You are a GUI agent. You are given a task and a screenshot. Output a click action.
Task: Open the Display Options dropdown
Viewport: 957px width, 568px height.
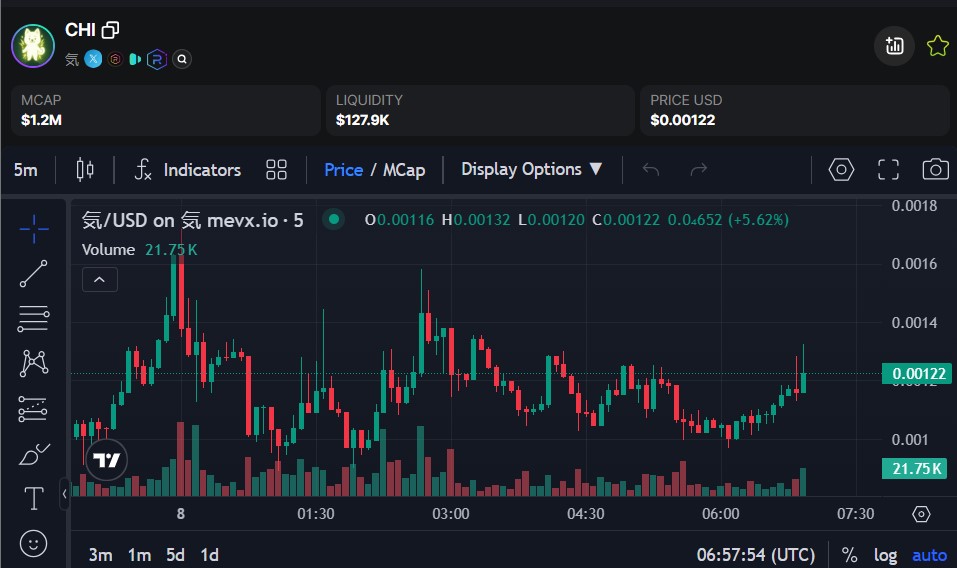click(532, 169)
